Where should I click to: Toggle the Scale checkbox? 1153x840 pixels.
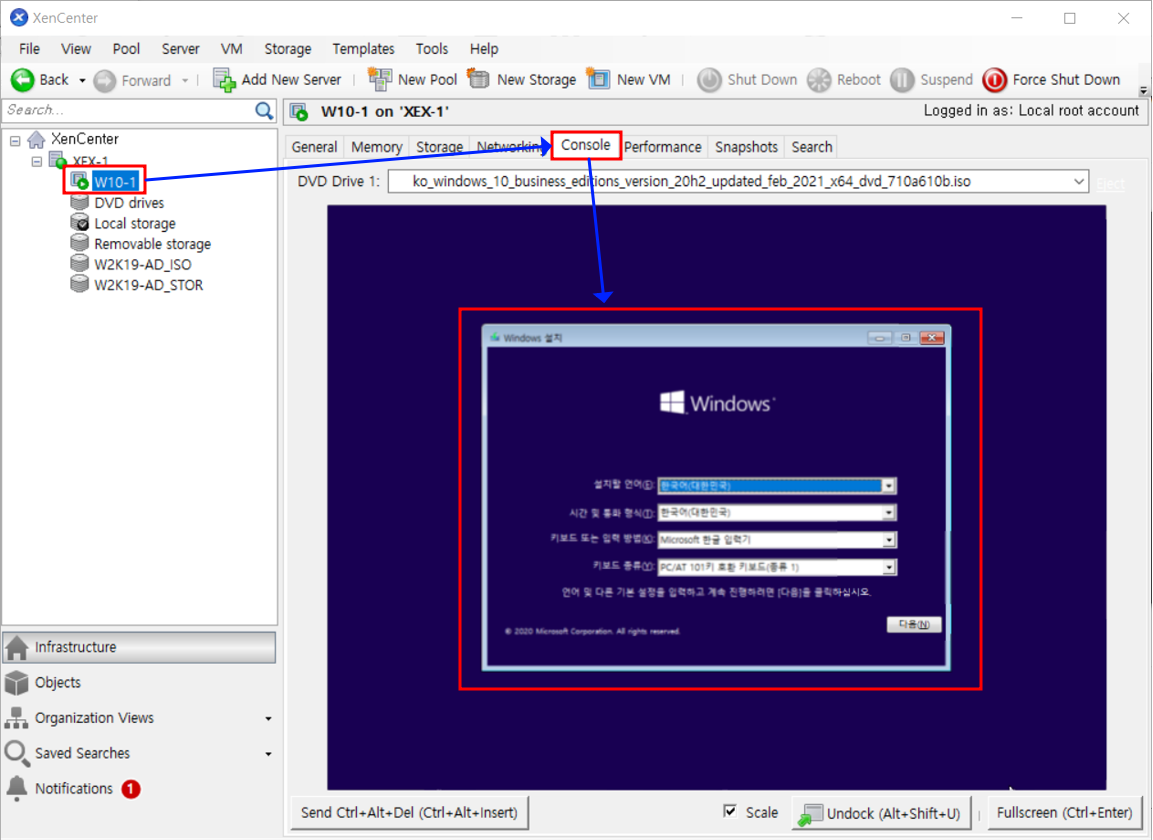[x=730, y=811]
